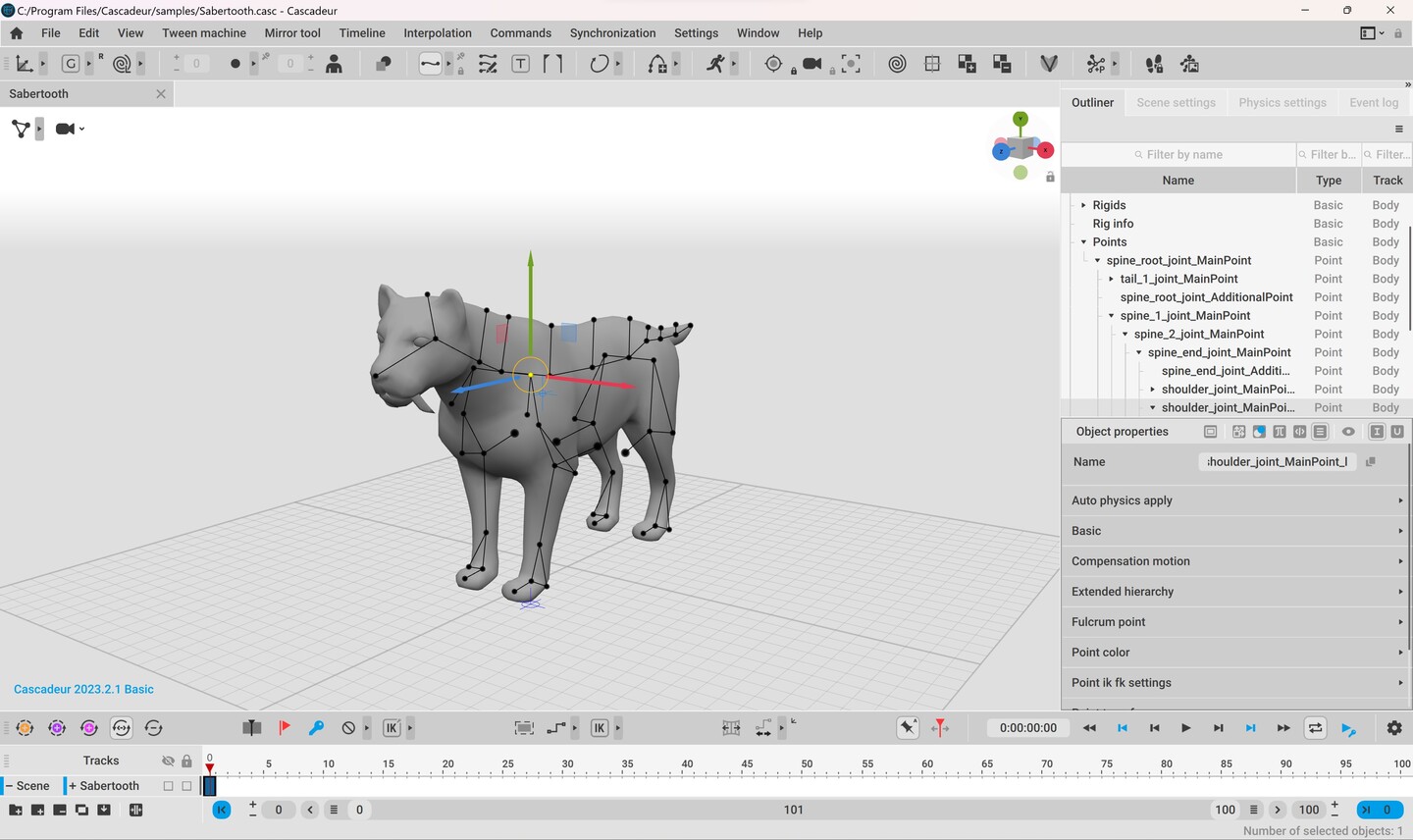This screenshot has height=840, width=1413.
Task: Click the red flag marker icon
Action: click(x=285, y=728)
